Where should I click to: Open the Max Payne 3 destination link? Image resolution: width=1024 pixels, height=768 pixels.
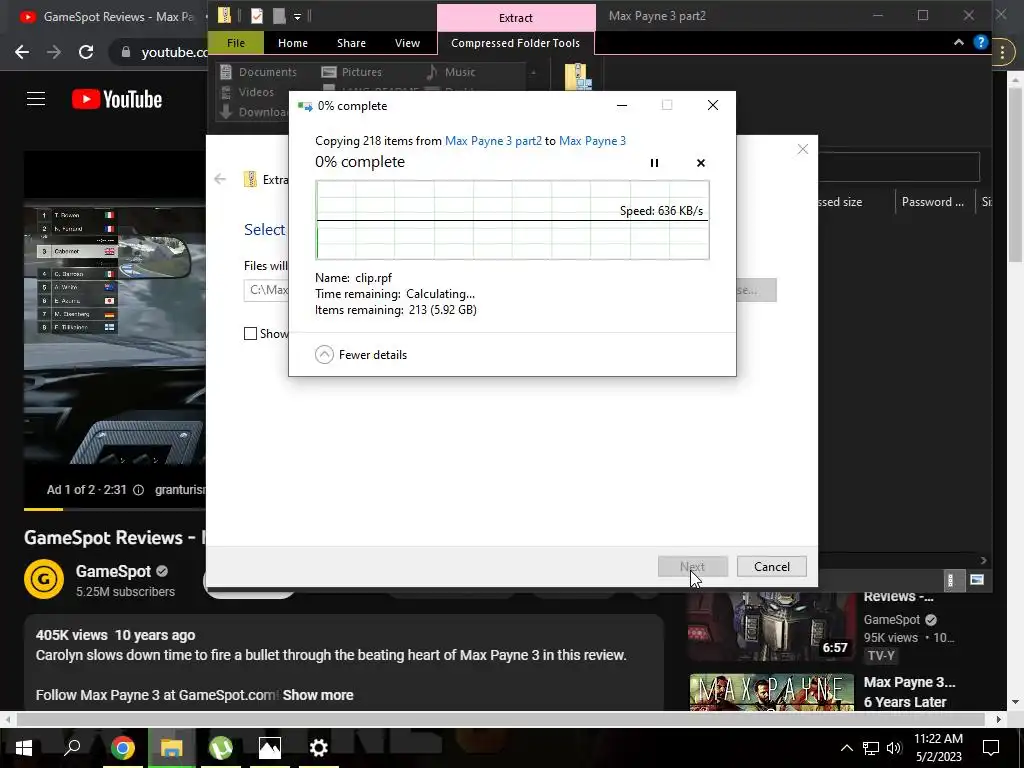pos(592,140)
